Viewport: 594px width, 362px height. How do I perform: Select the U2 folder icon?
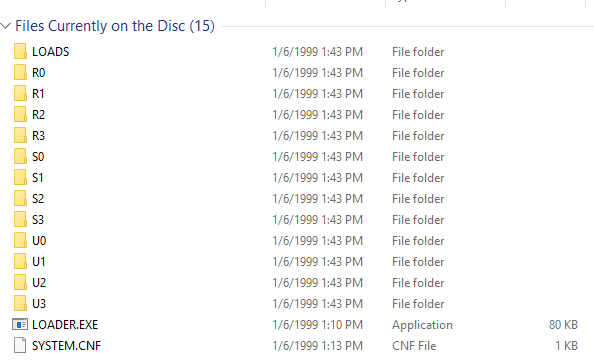(x=20, y=282)
